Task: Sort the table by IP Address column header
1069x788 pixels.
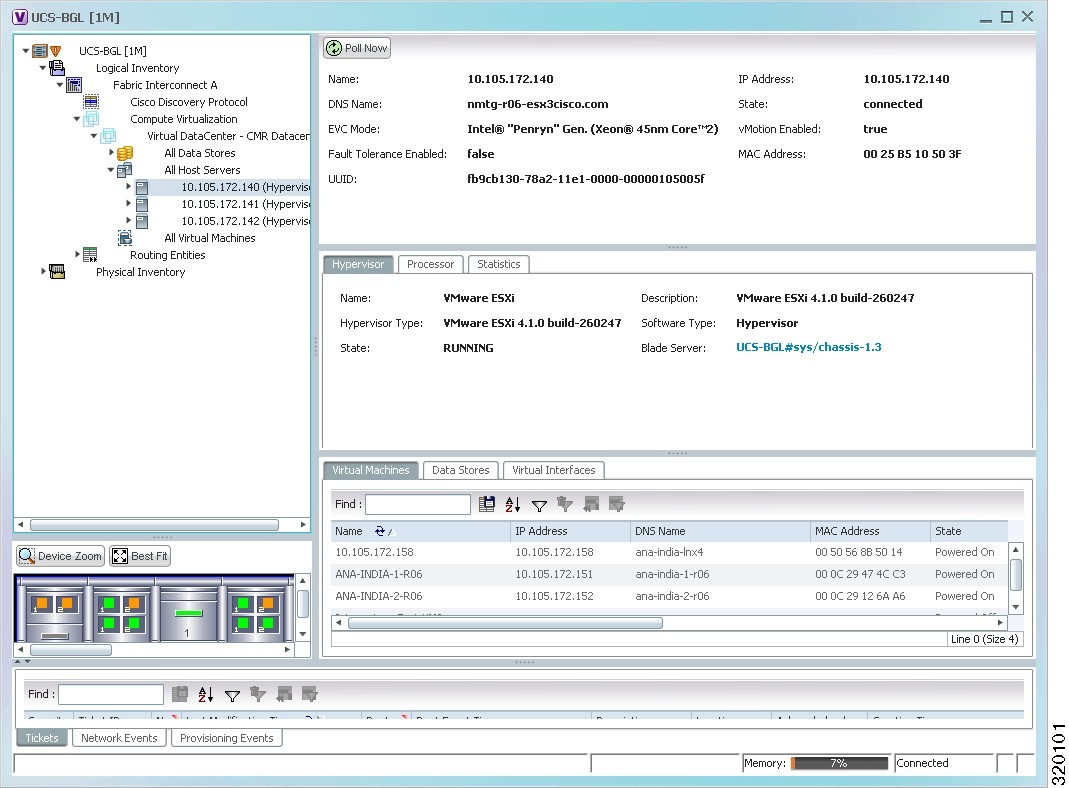Action: [x=571, y=532]
